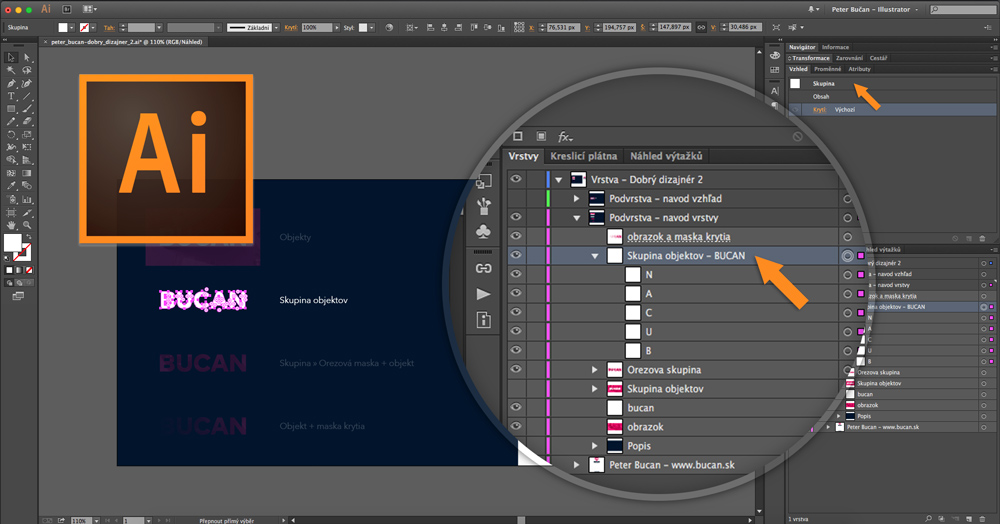Select the Paintbrush tool
1000x524 pixels.
click(x=27, y=109)
